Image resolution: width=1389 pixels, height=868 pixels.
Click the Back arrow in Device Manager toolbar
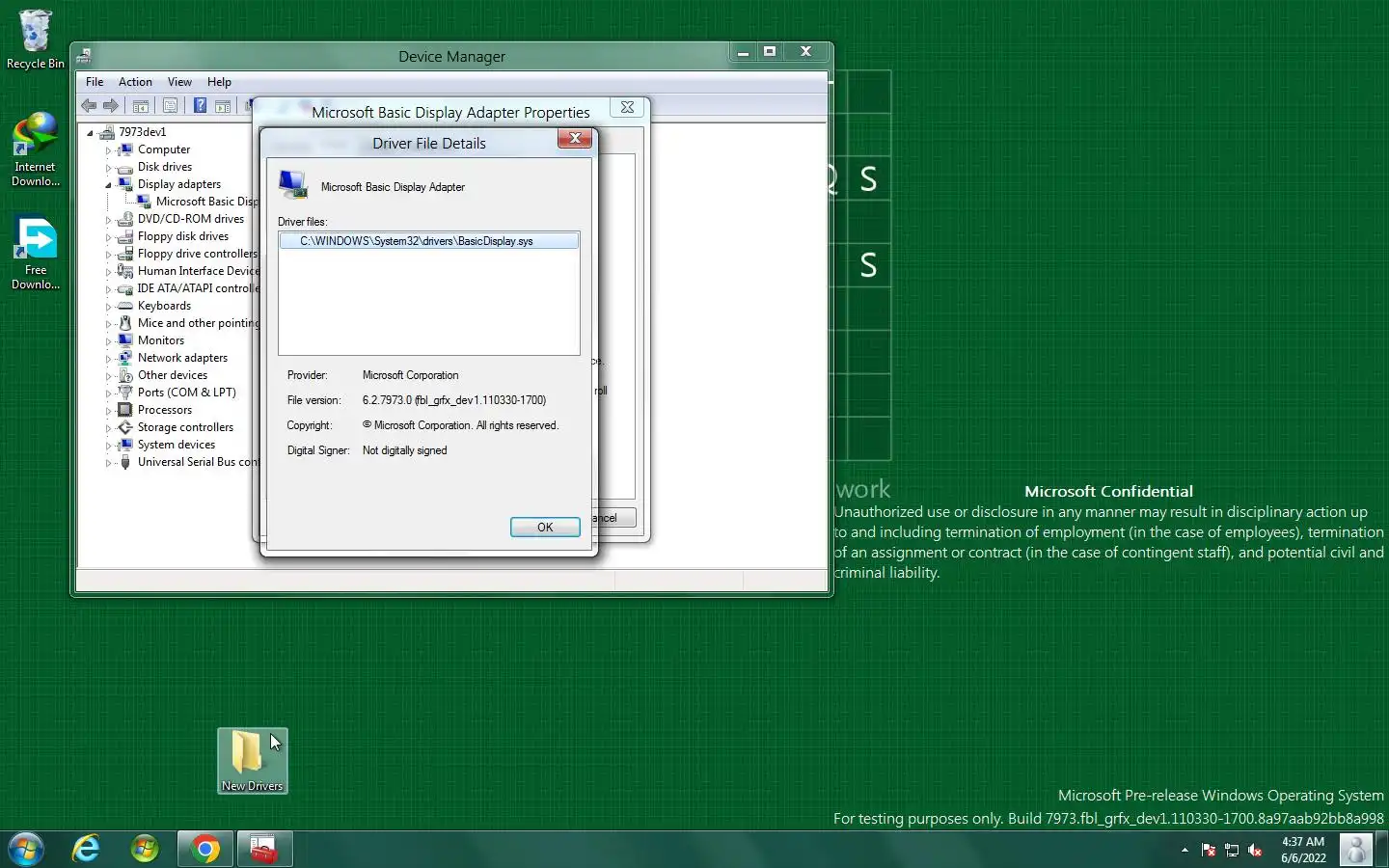coord(89,106)
